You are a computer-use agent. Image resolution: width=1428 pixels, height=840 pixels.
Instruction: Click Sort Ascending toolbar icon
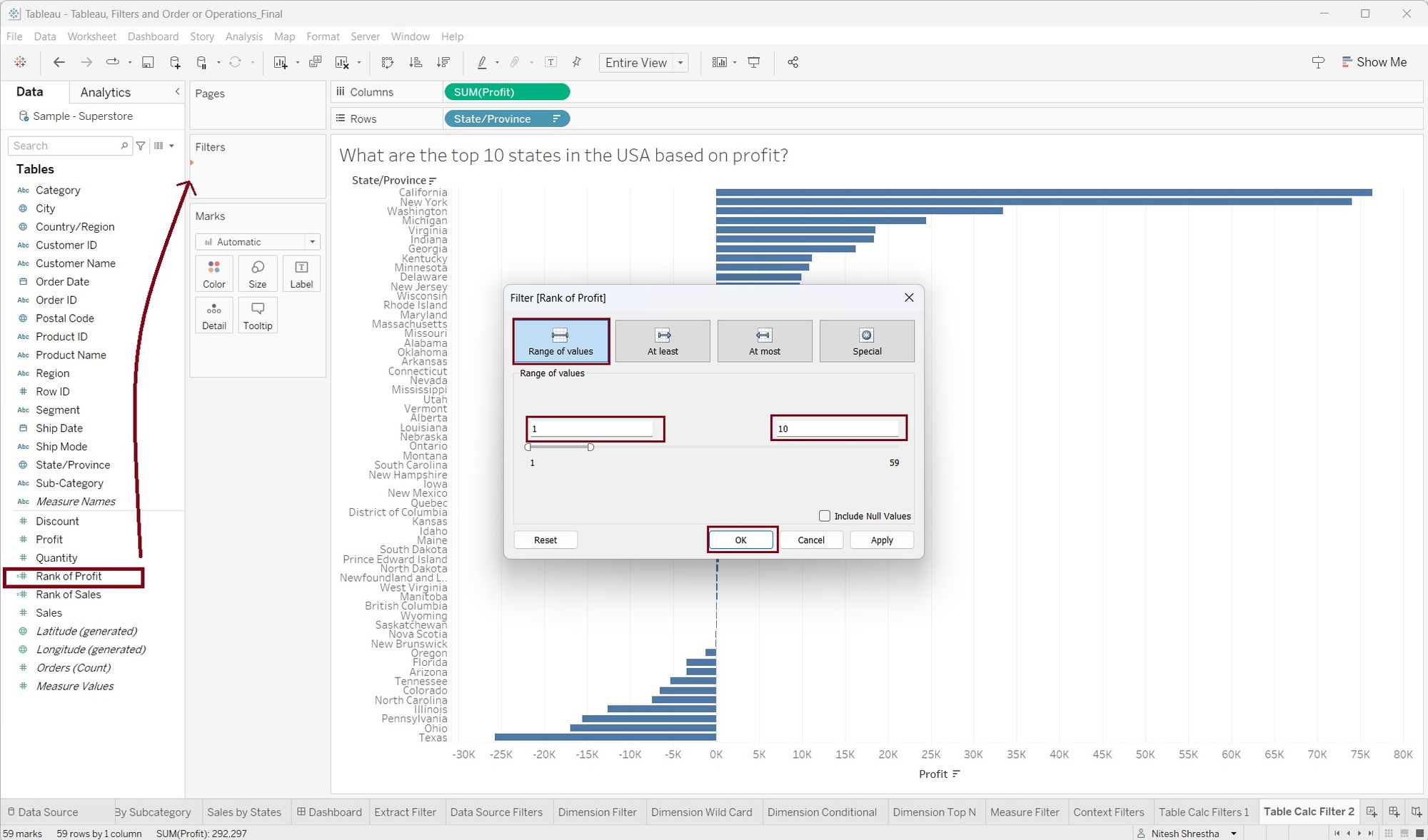[416, 63]
